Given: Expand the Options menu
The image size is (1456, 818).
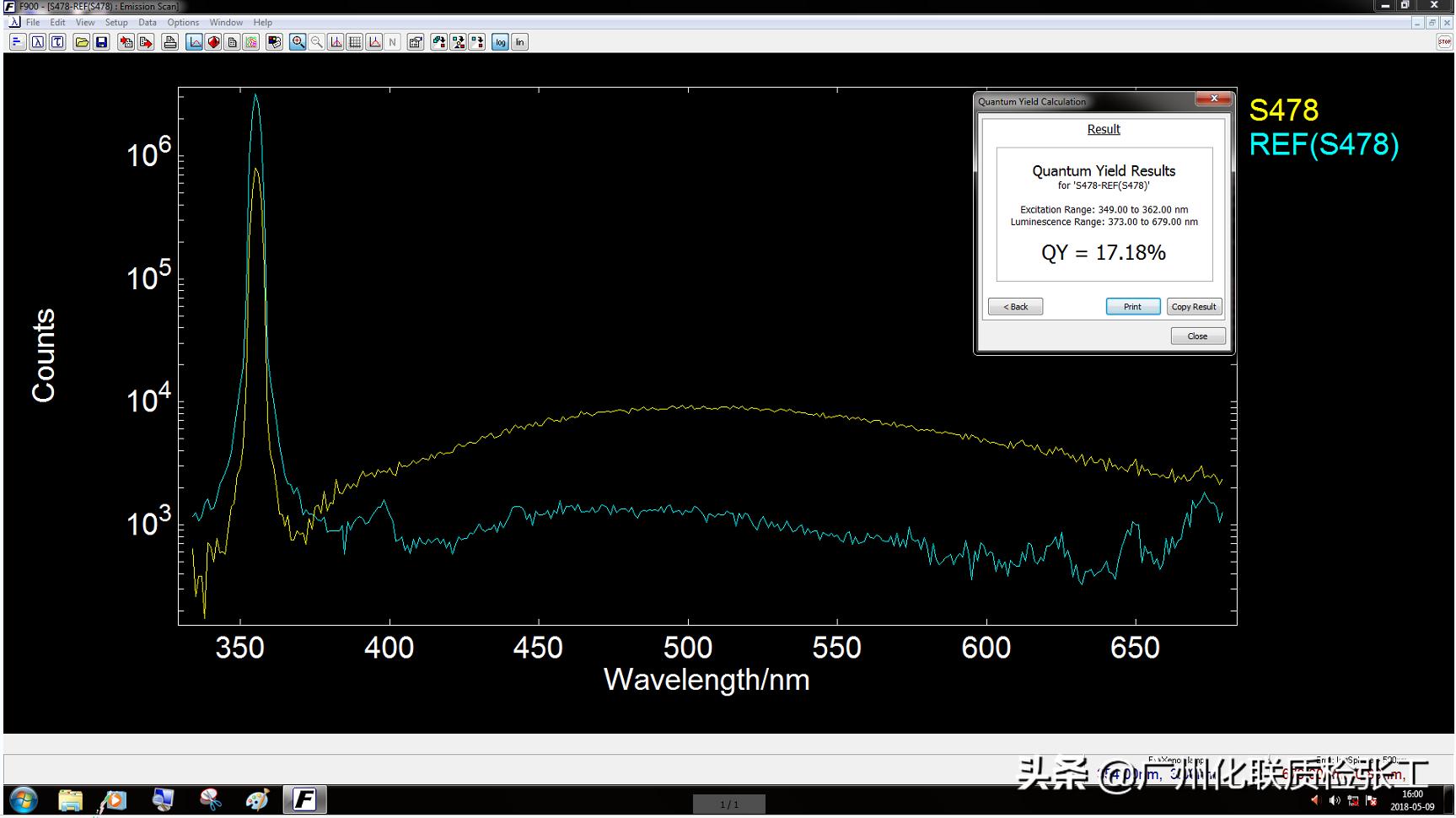Looking at the screenshot, I should [x=183, y=23].
